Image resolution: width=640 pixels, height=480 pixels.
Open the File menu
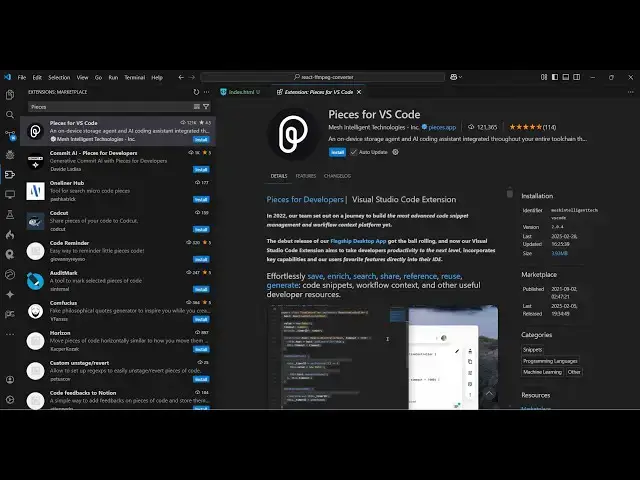click(x=22, y=78)
